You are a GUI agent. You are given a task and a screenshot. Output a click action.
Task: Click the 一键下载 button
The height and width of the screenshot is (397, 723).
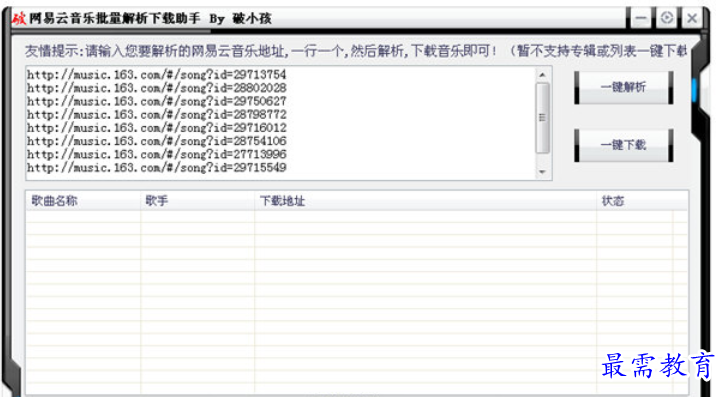tap(623, 145)
